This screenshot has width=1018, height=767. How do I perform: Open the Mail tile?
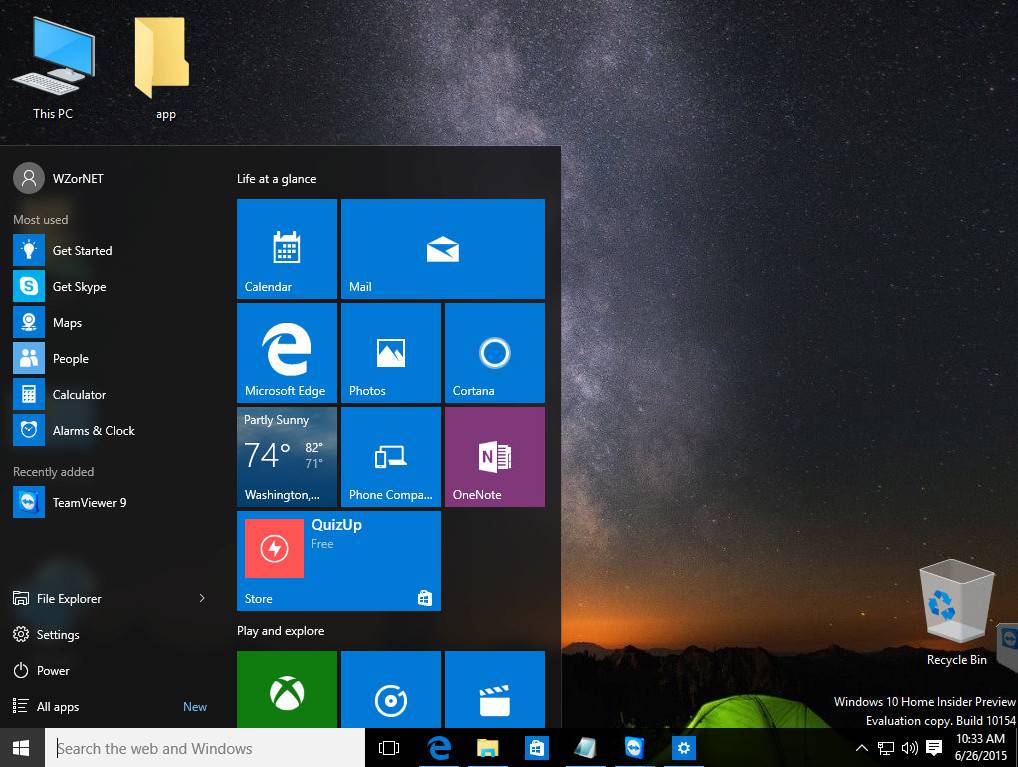443,249
